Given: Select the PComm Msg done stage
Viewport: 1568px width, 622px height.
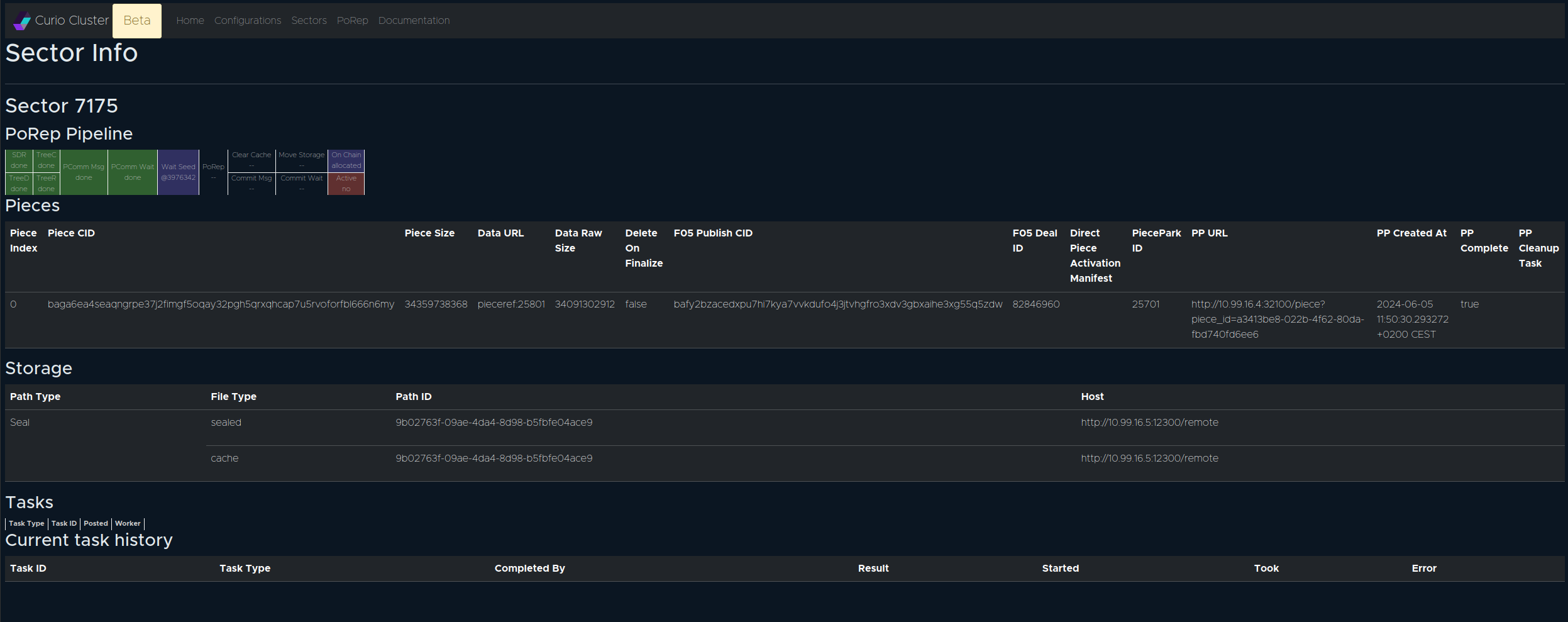Looking at the screenshot, I should (x=84, y=172).
